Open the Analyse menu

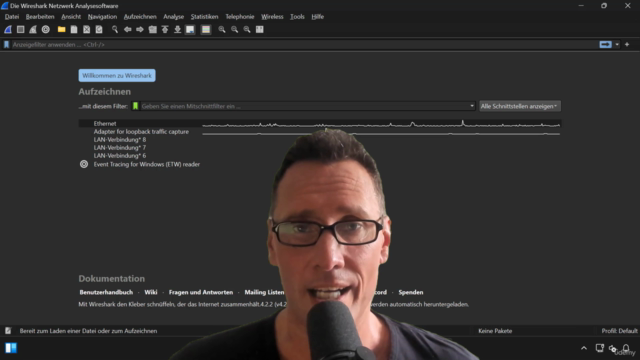tap(173, 17)
